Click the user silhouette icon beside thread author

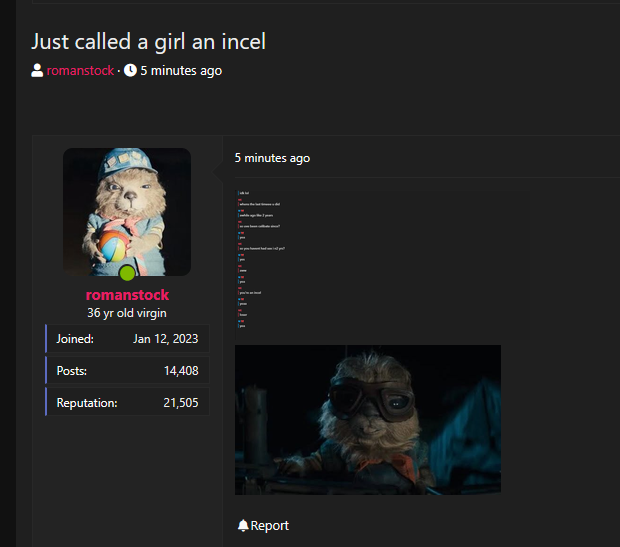point(37,70)
